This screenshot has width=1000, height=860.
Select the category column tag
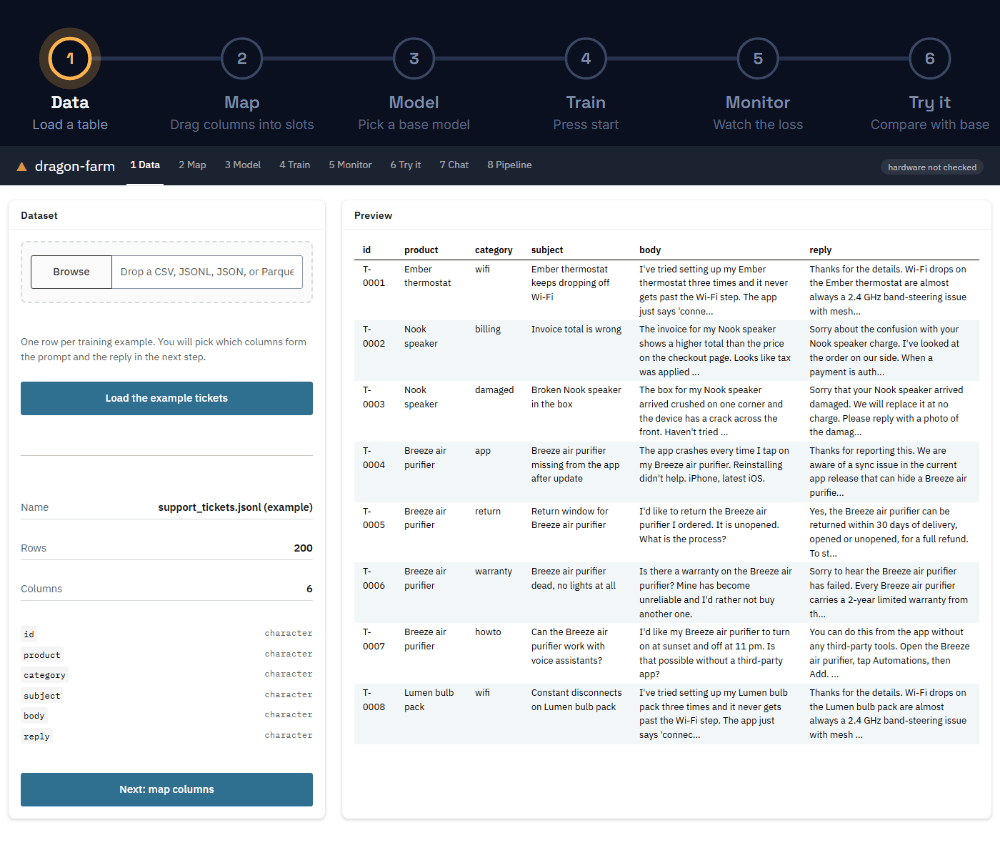(x=45, y=675)
